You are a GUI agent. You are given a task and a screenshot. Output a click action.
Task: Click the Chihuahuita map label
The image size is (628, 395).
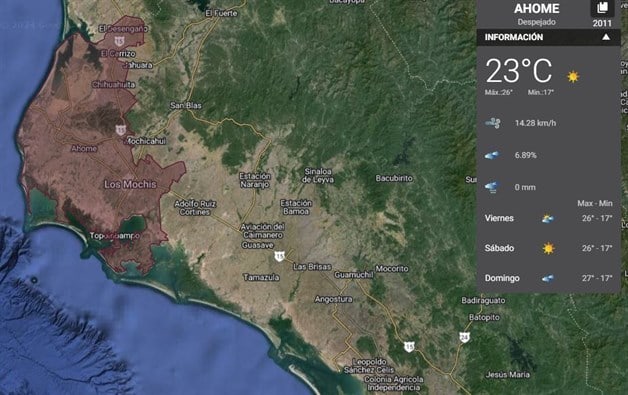point(114,85)
